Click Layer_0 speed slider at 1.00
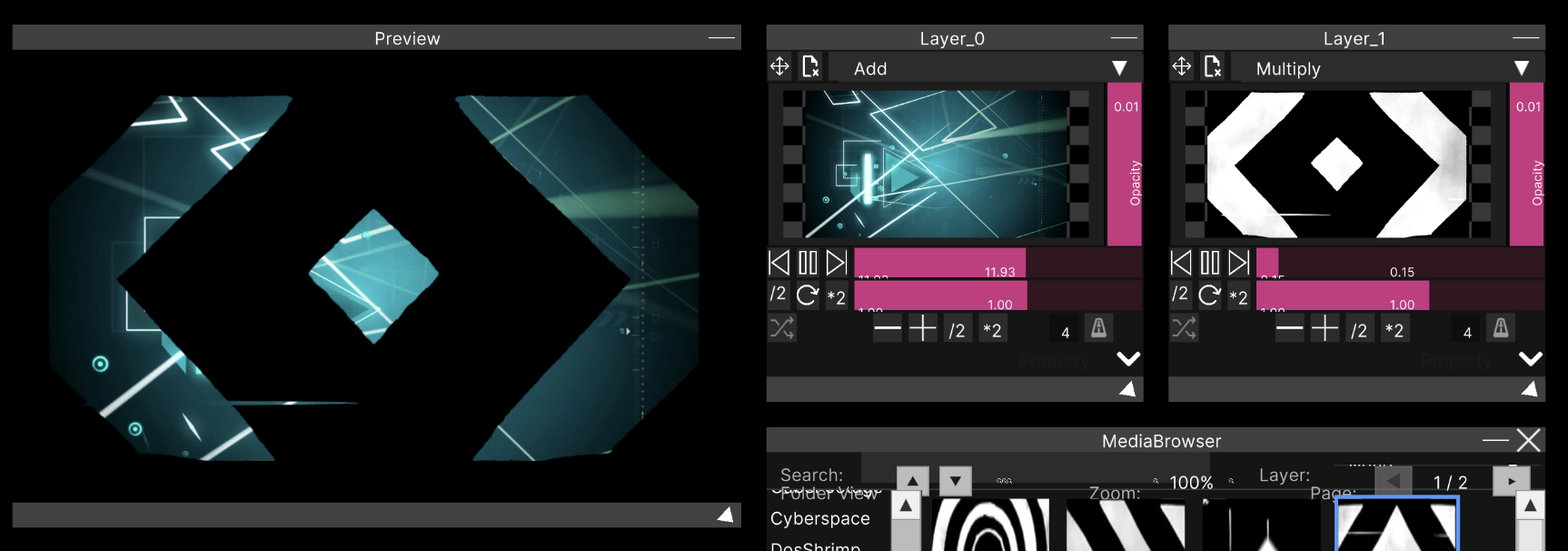Screen dimensions: 1568x551 (997, 296)
